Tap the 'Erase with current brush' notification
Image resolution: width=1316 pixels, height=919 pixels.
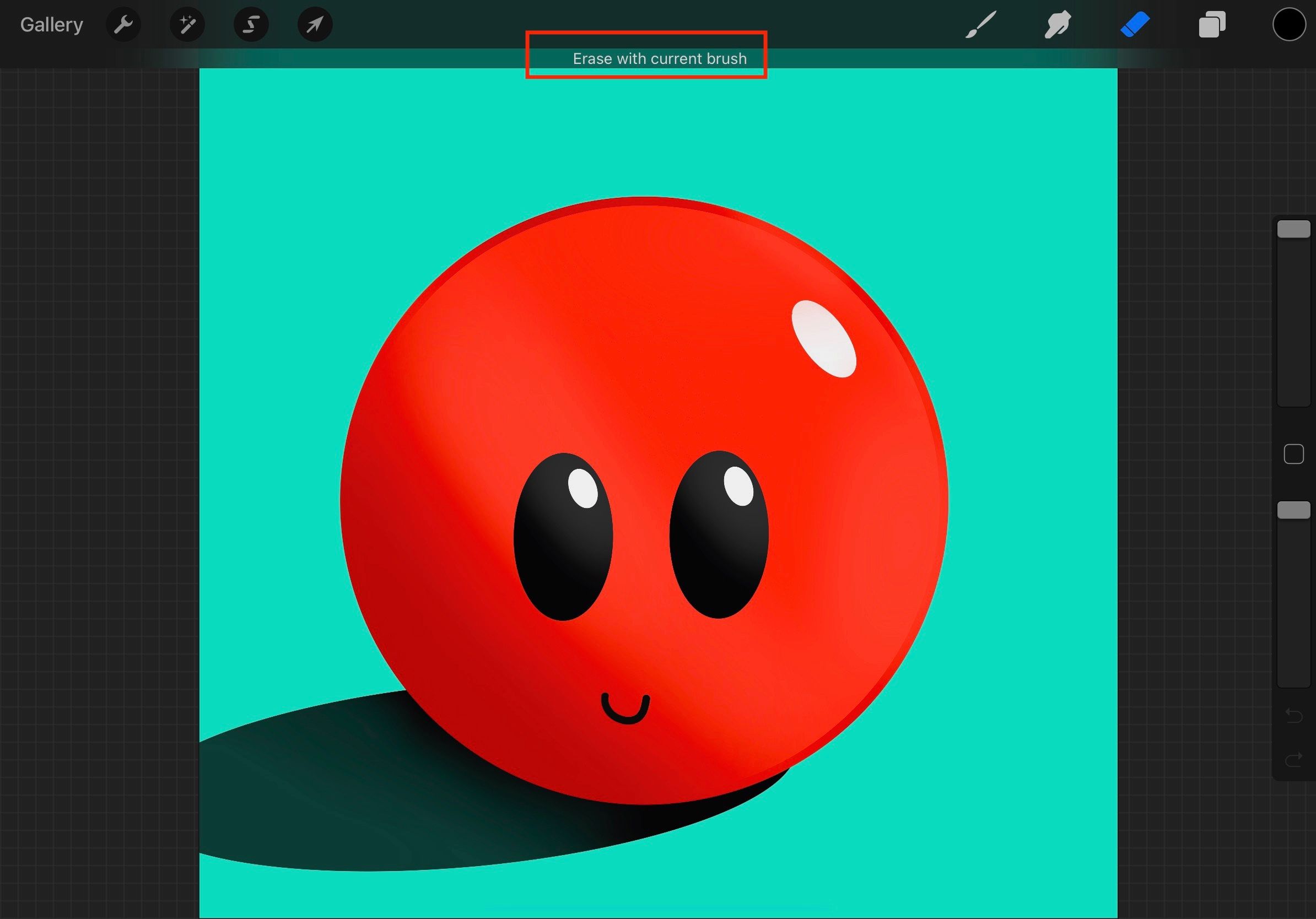coord(659,58)
